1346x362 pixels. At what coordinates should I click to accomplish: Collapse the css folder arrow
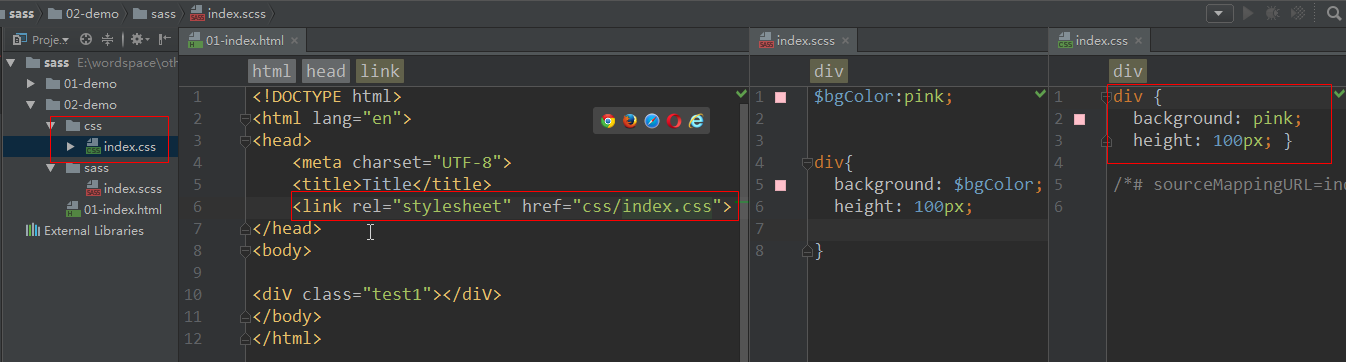51,126
